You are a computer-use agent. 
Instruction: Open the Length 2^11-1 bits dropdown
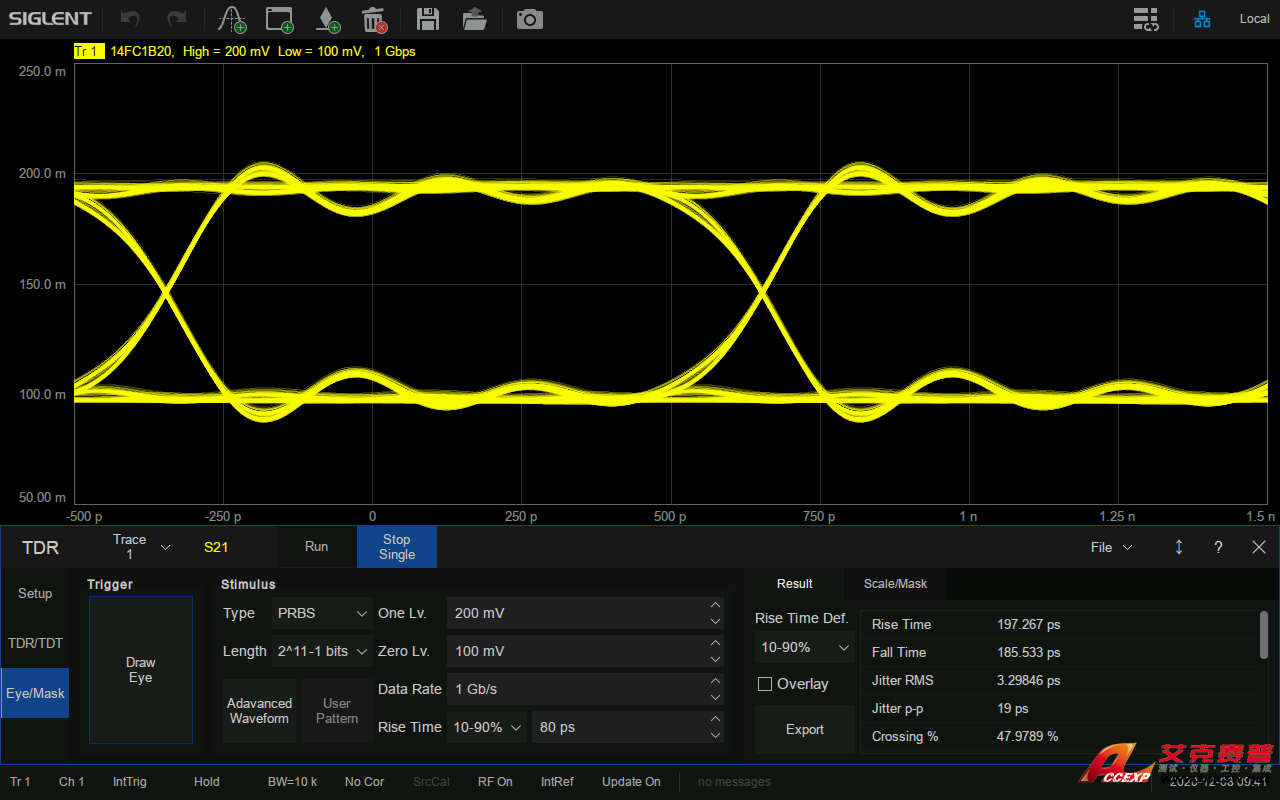click(x=322, y=651)
